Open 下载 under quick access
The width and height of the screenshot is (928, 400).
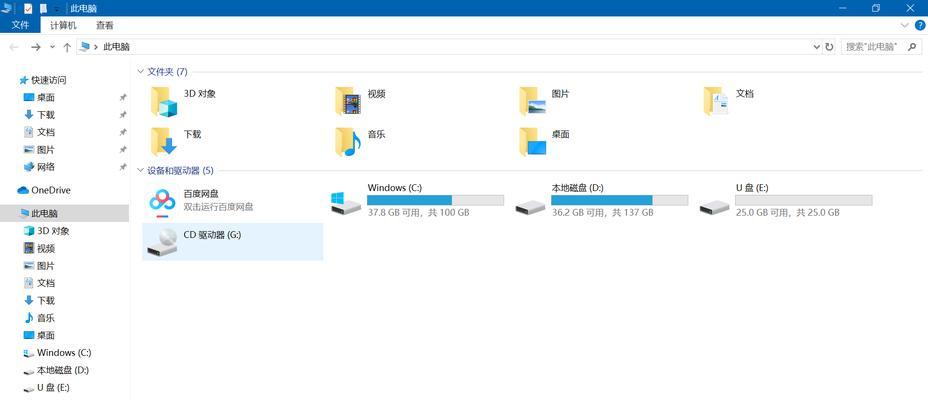tap(46, 115)
